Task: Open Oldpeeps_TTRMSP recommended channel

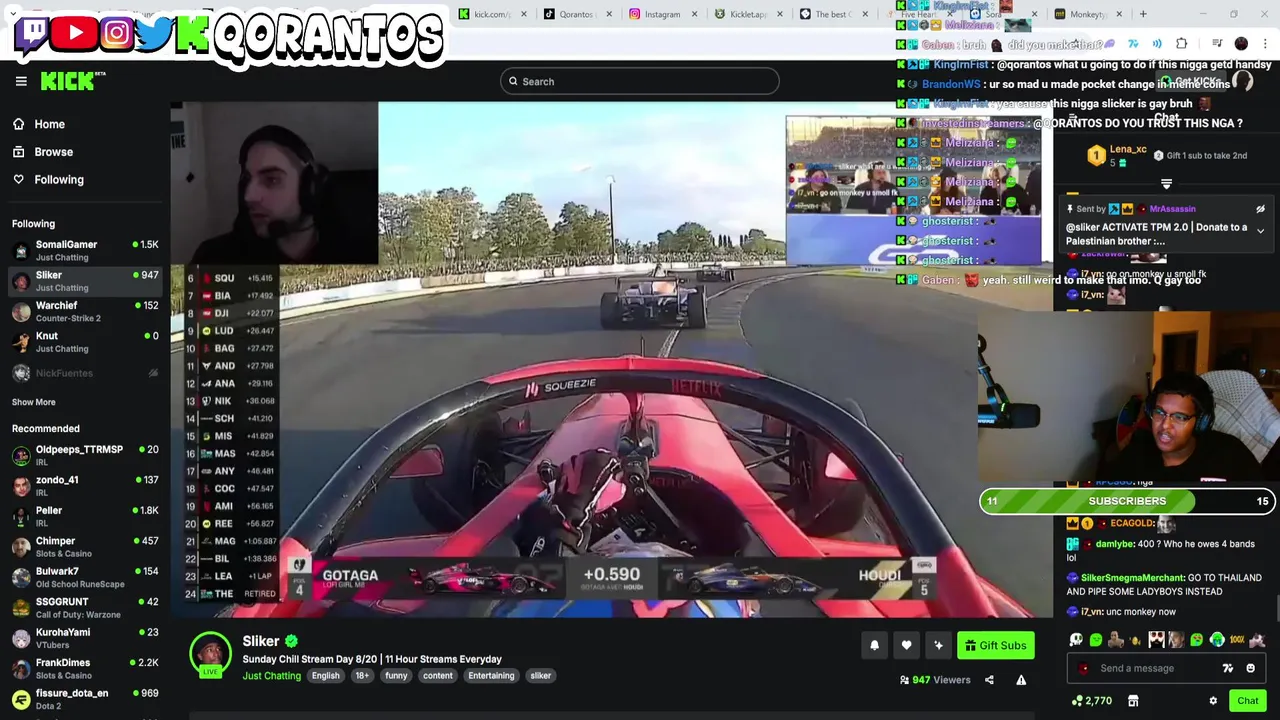Action: 85,455
